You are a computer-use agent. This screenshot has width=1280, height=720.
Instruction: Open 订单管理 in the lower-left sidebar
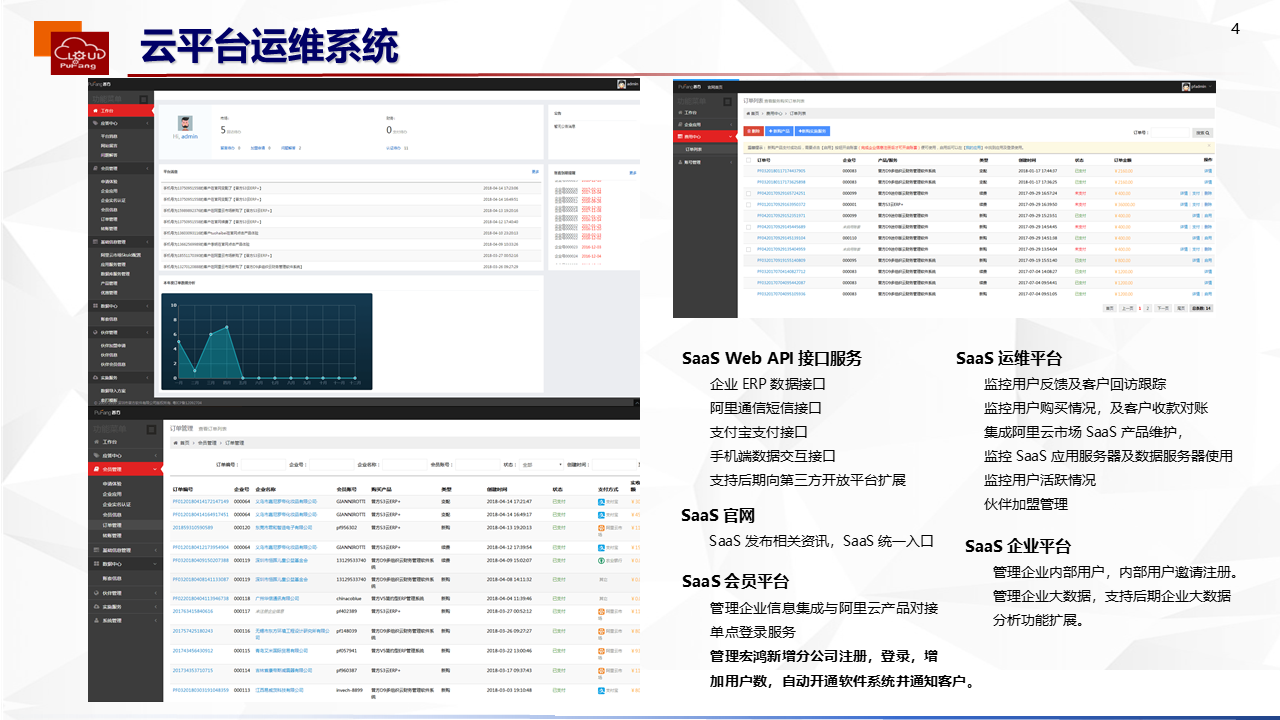pos(112,524)
